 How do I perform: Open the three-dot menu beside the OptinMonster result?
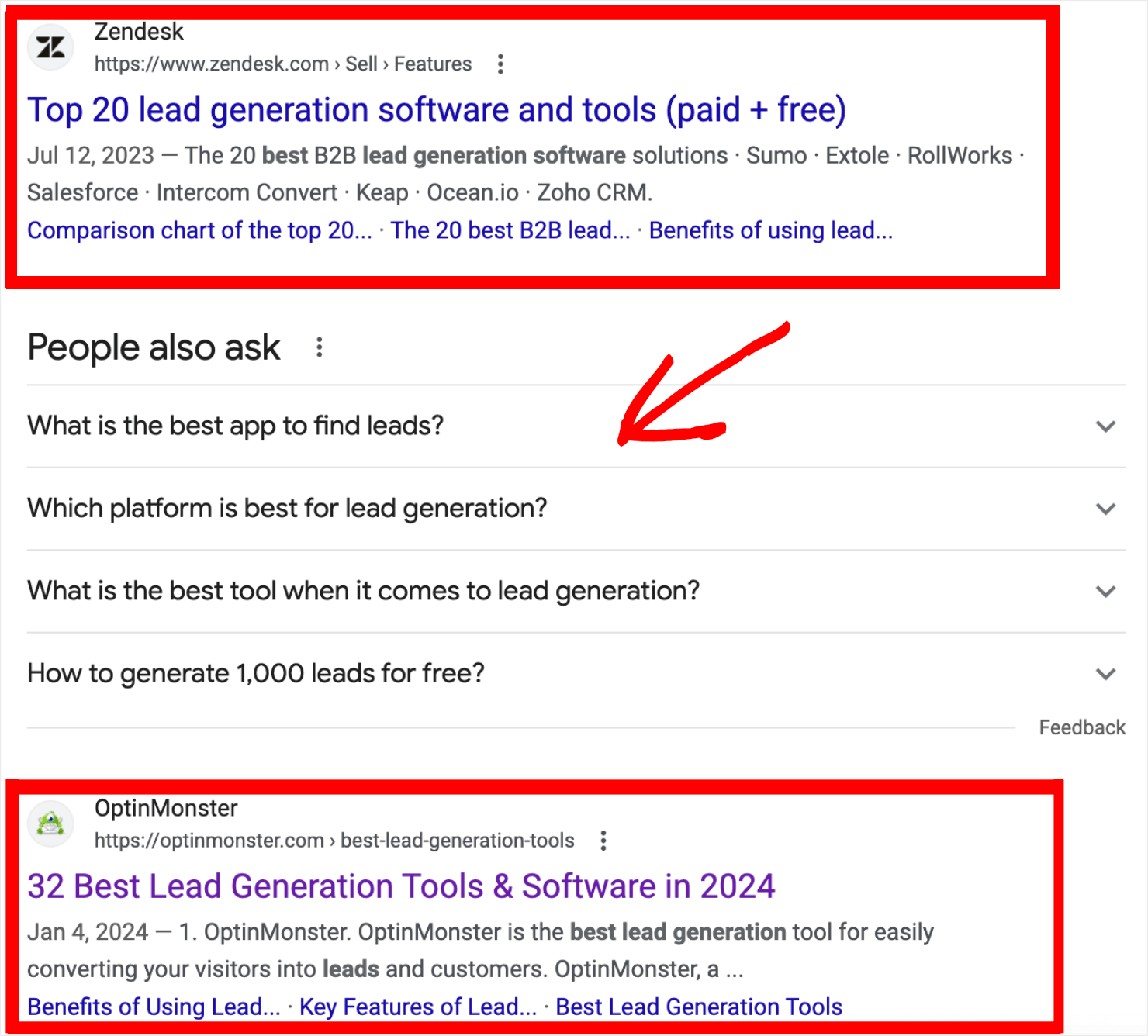point(603,840)
